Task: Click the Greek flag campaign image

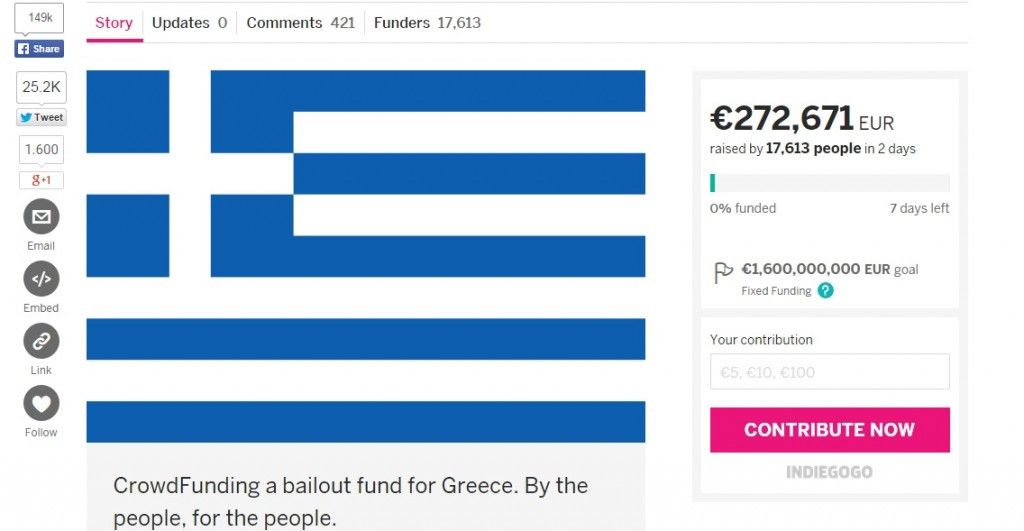Action: point(366,256)
